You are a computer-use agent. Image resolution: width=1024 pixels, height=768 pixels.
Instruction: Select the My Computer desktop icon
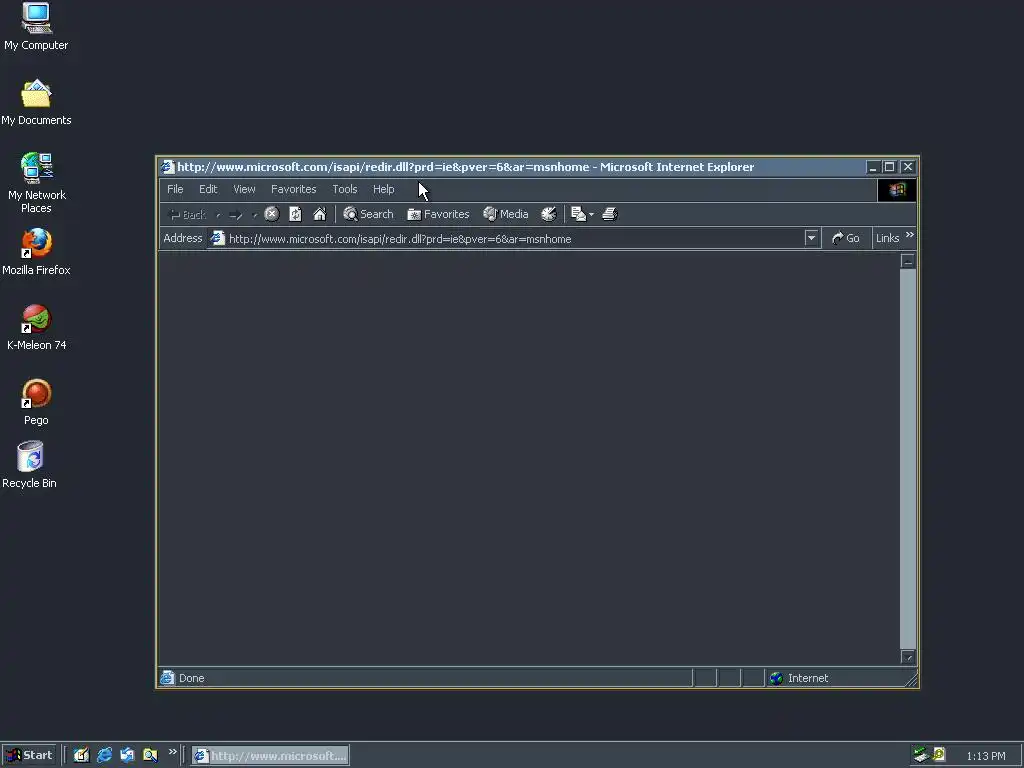pos(36,27)
